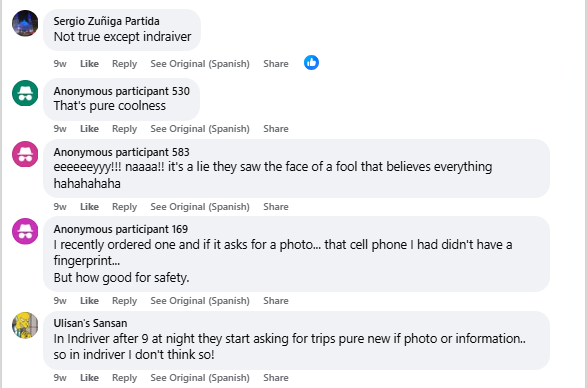The image size is (587, 388).
Task: Share Anonymous participant 583's comment
Action: [276, 206]
